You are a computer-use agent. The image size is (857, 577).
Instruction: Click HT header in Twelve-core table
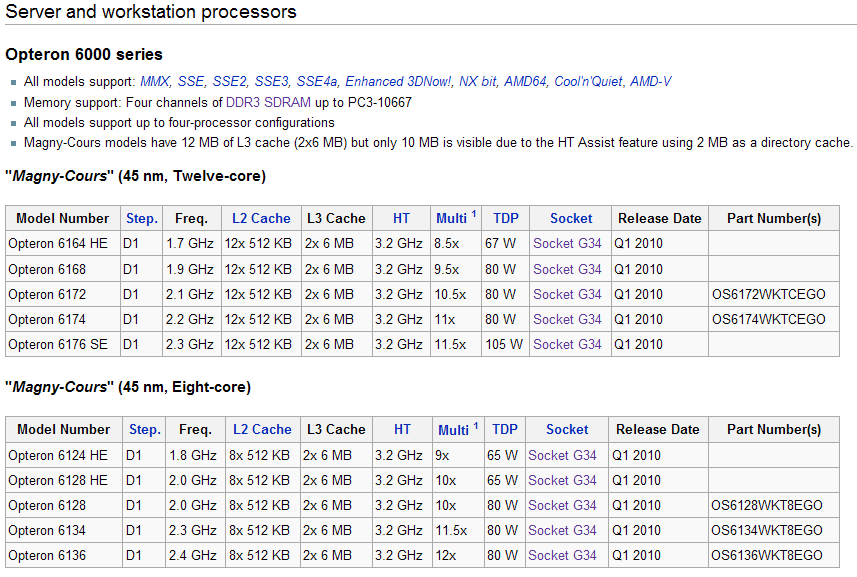401,219
